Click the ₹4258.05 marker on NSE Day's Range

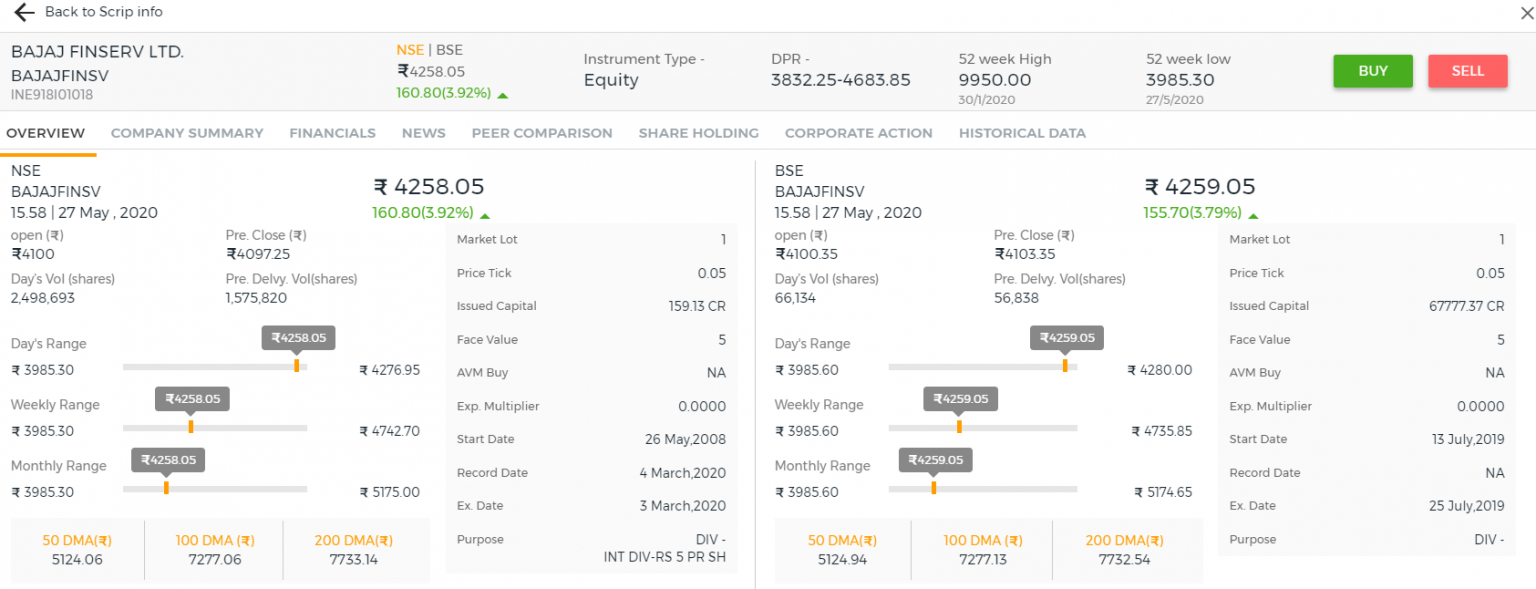(x=297, y=338)
